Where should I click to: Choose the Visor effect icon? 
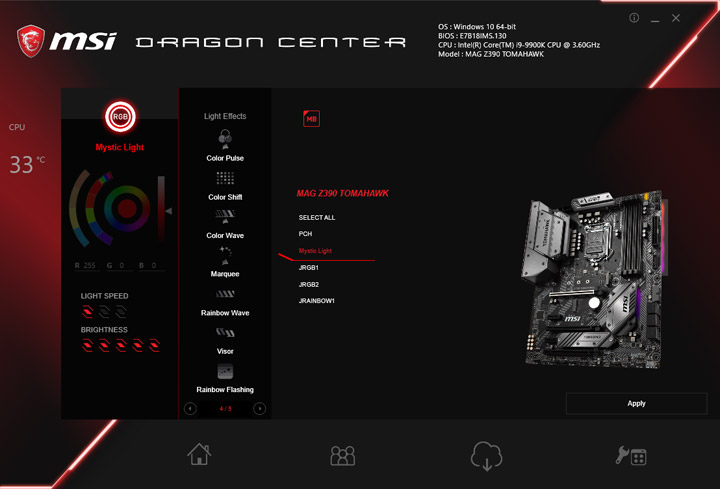225,332
